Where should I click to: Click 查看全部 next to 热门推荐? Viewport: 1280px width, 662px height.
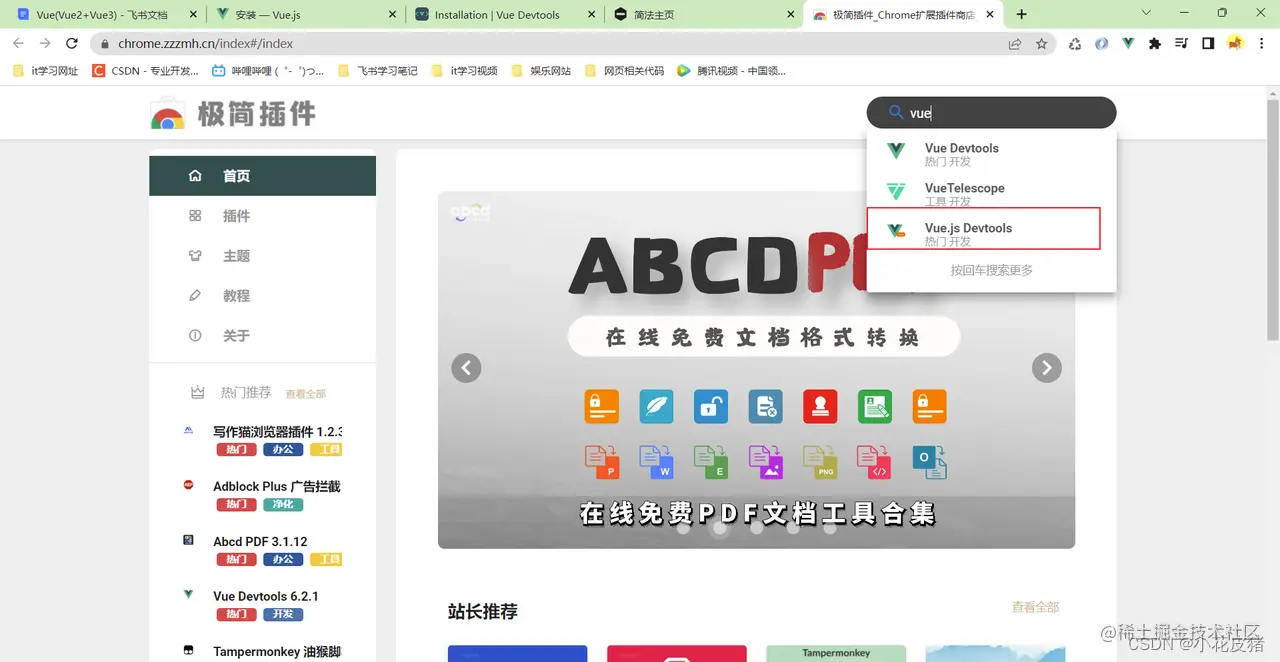point(305,392)
